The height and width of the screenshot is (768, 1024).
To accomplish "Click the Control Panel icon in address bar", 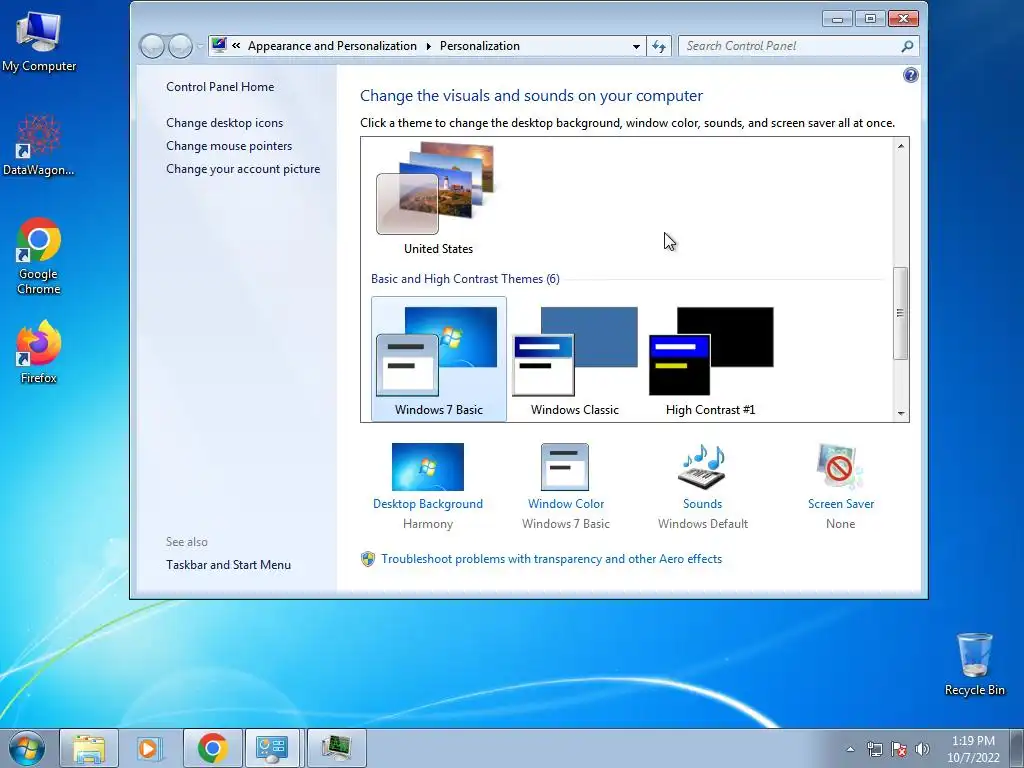I will tap(219, 45).
